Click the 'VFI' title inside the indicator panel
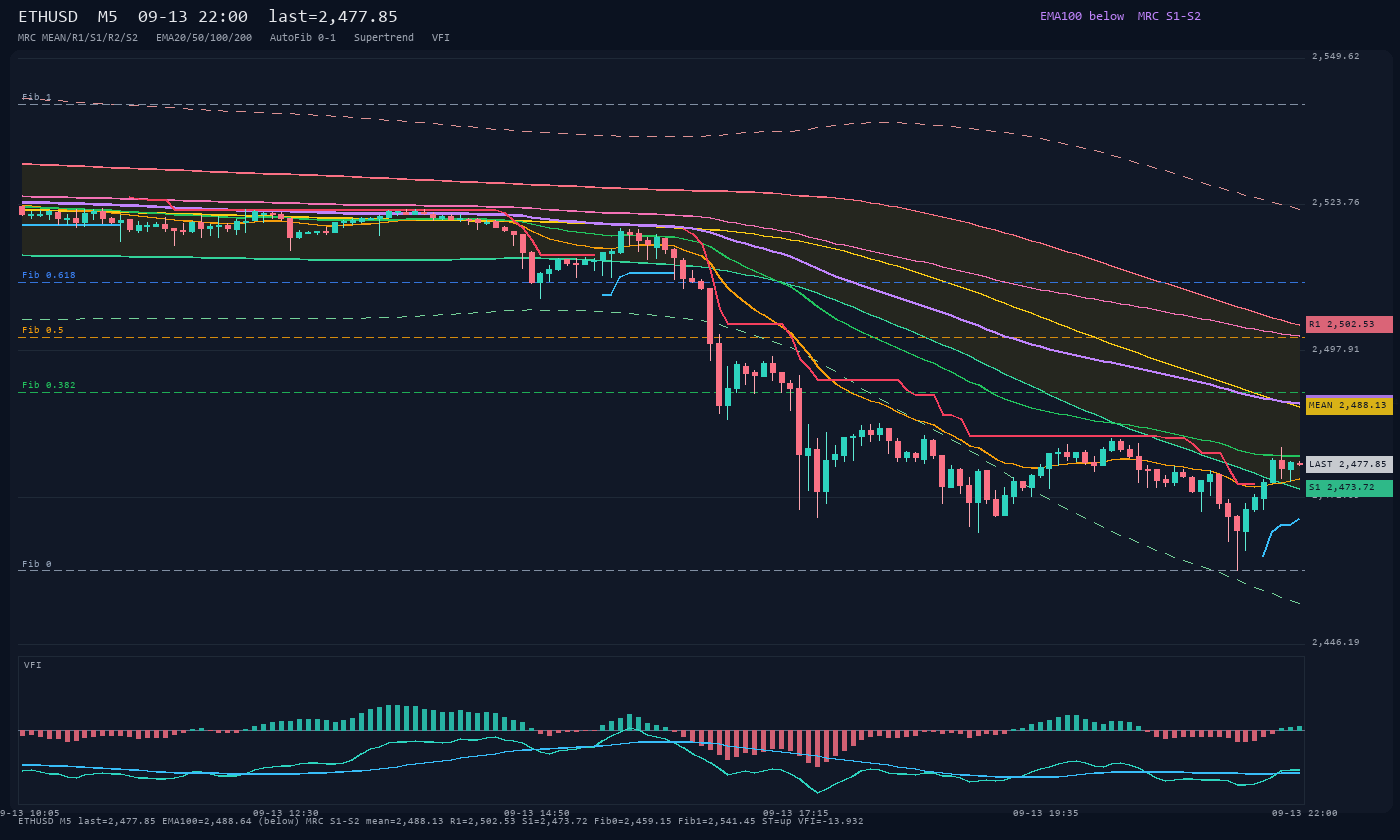 tap(33, 665)
